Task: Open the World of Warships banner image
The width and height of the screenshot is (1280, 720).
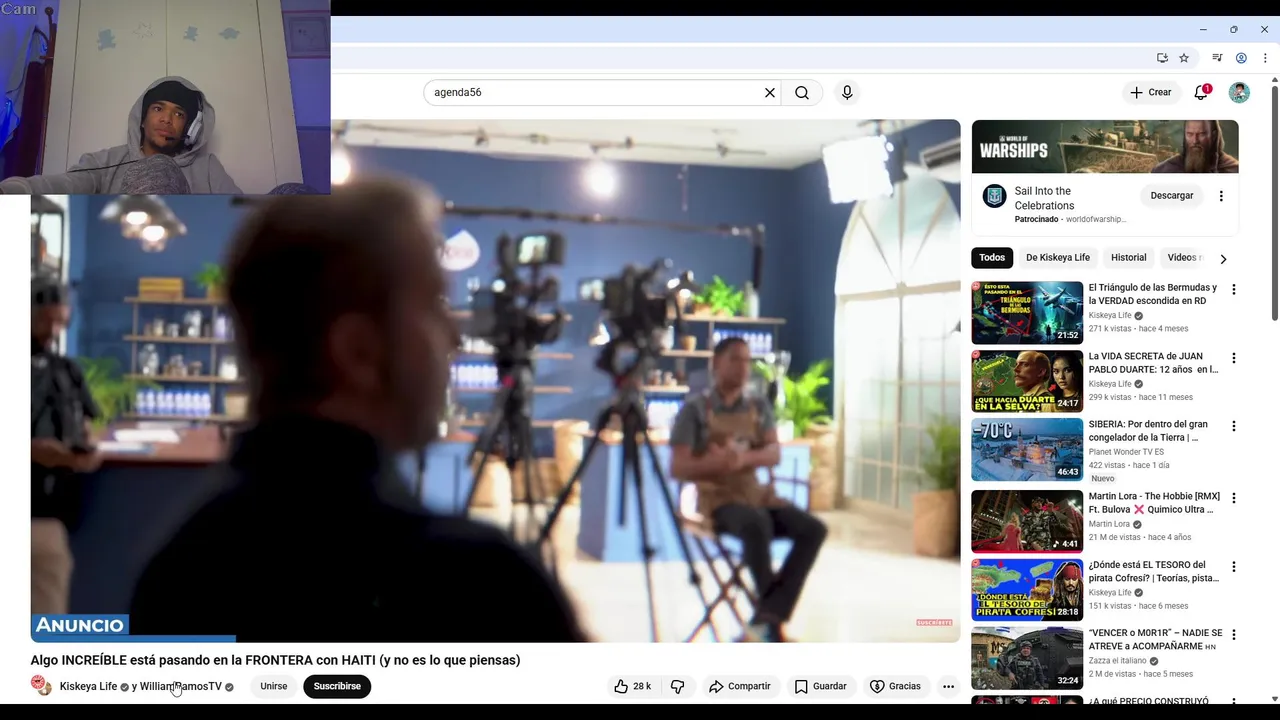Action: (x=1105, y=147)
